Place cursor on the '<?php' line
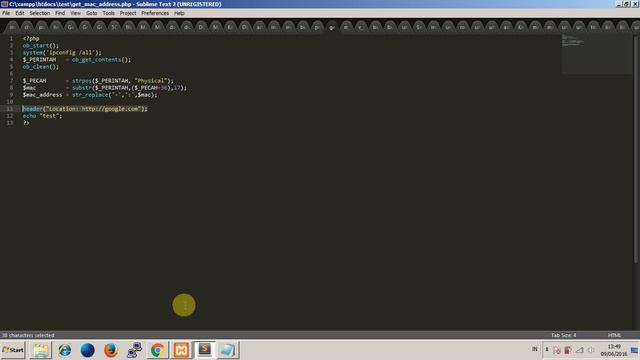 [x=31, y=38]
